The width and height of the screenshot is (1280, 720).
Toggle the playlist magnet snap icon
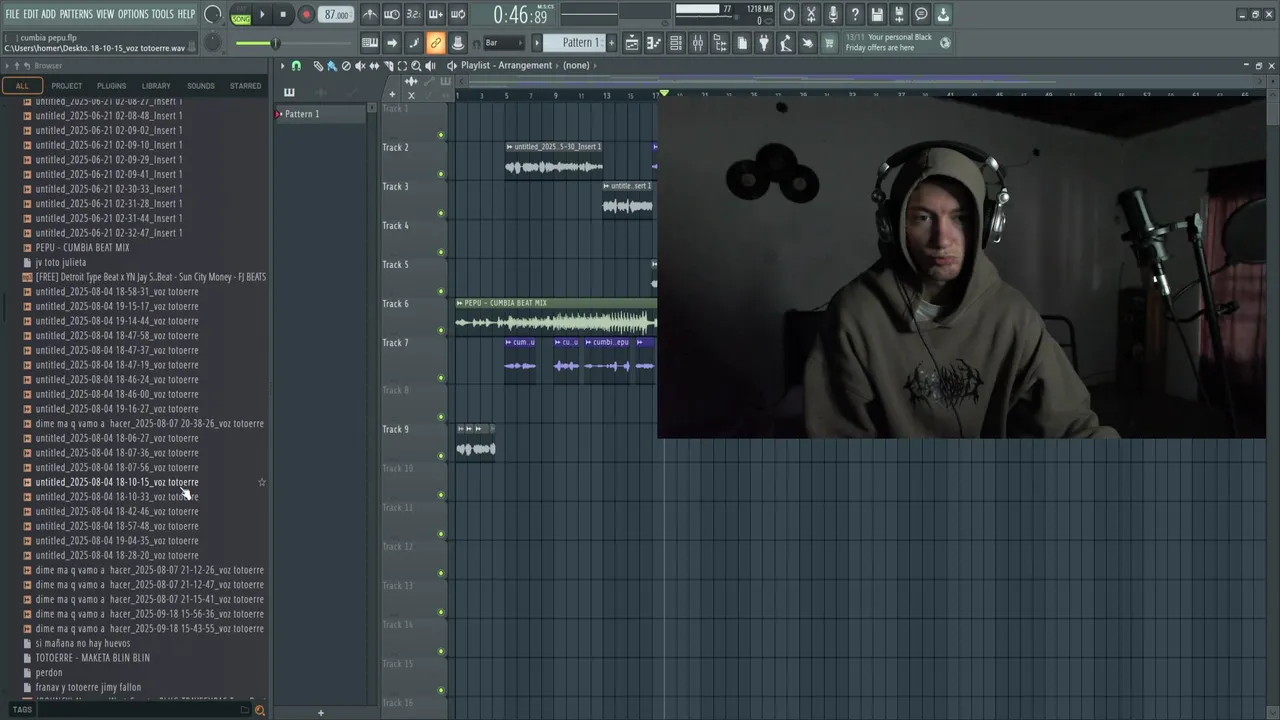pos(296,66)
